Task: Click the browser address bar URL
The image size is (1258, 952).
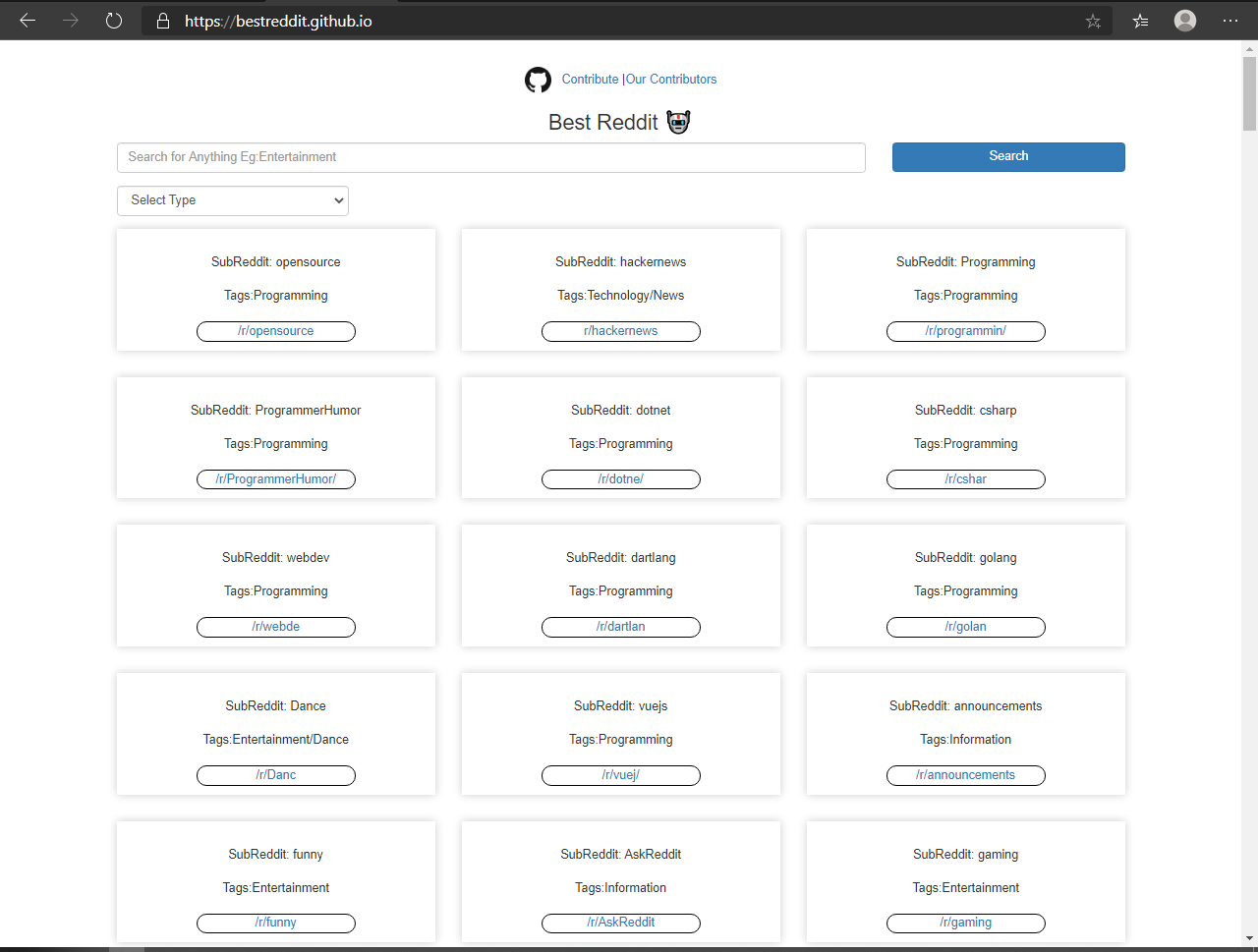Action: [x=278, y=21]
